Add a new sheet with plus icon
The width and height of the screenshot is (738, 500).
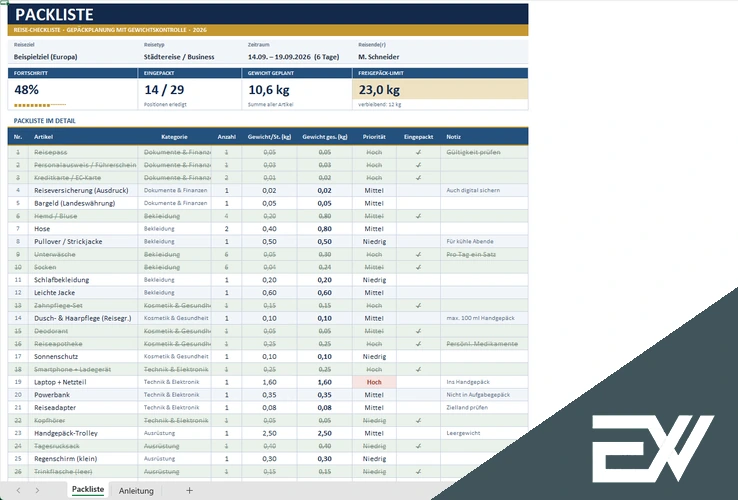point(189,490)
